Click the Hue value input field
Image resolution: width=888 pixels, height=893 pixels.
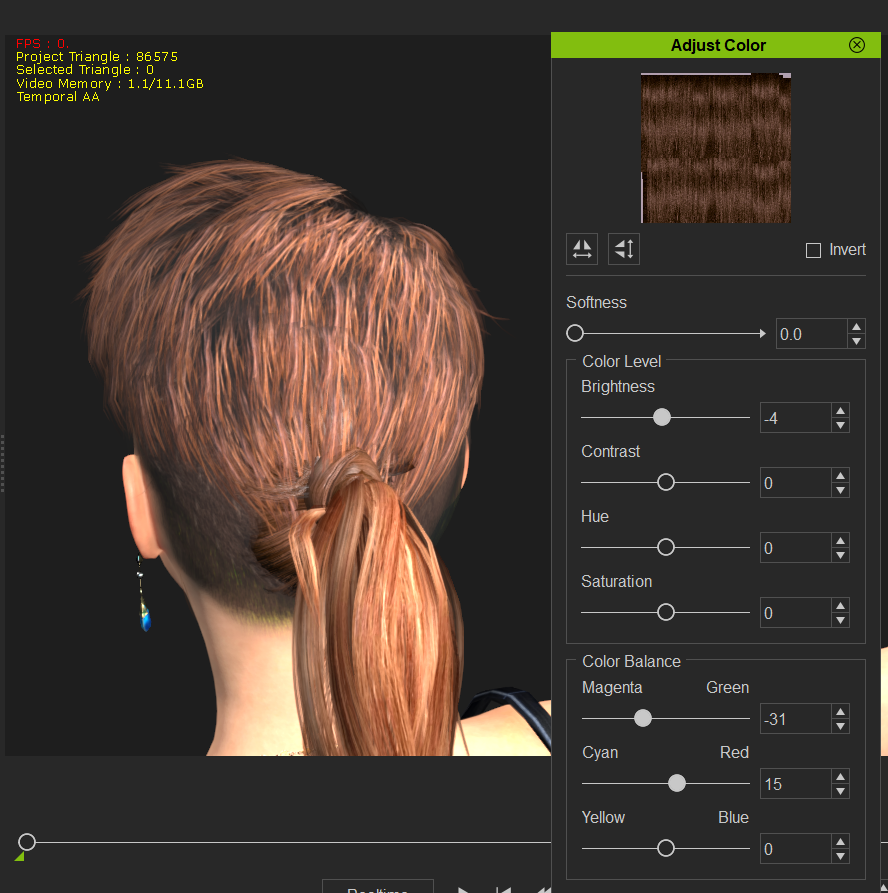point(794,548)
